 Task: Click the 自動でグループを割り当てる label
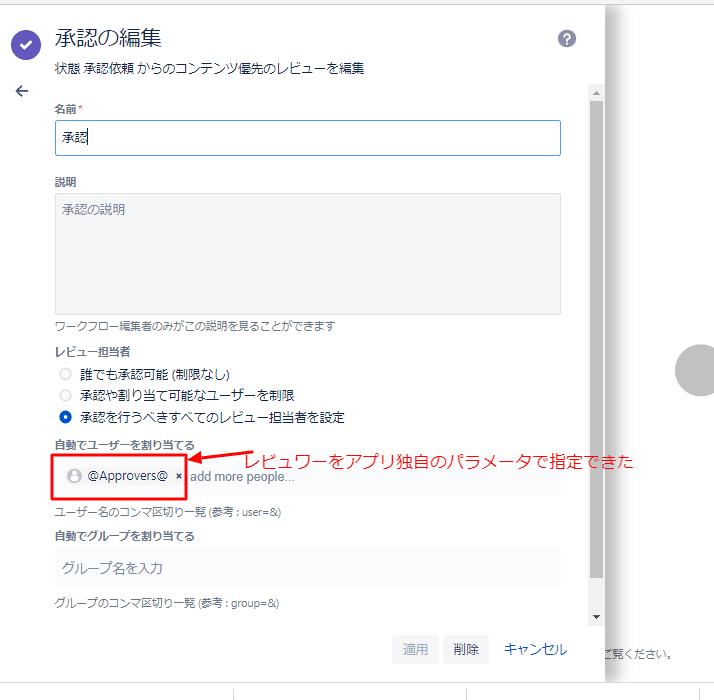tap(124, 536)
